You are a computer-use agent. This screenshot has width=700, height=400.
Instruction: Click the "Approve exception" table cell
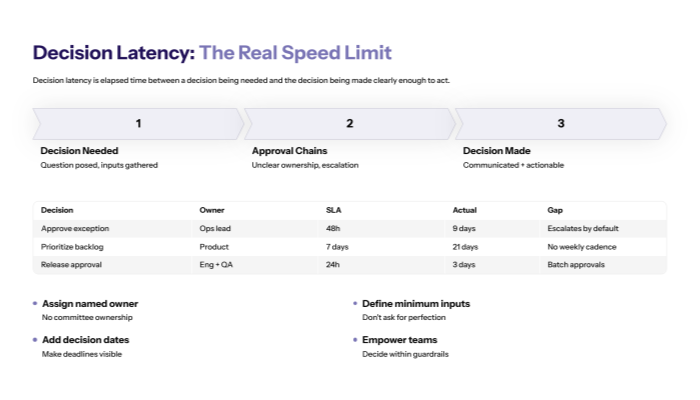(x=74, y=228)
